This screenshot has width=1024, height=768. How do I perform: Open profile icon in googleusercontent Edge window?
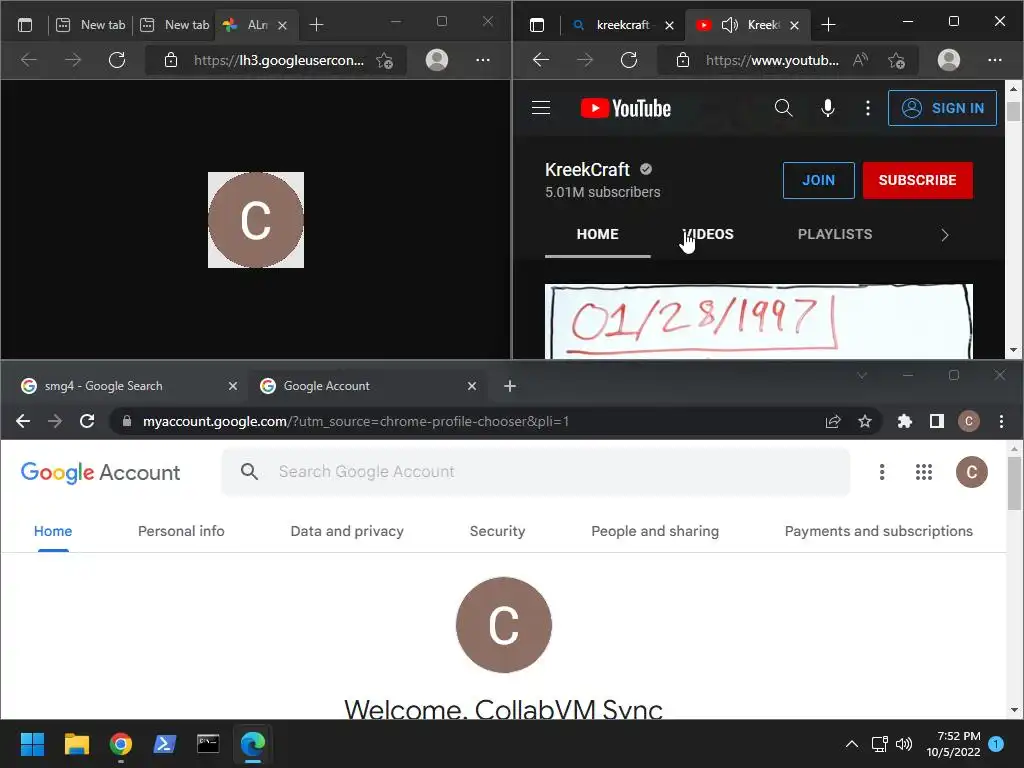tap(437, 60)
